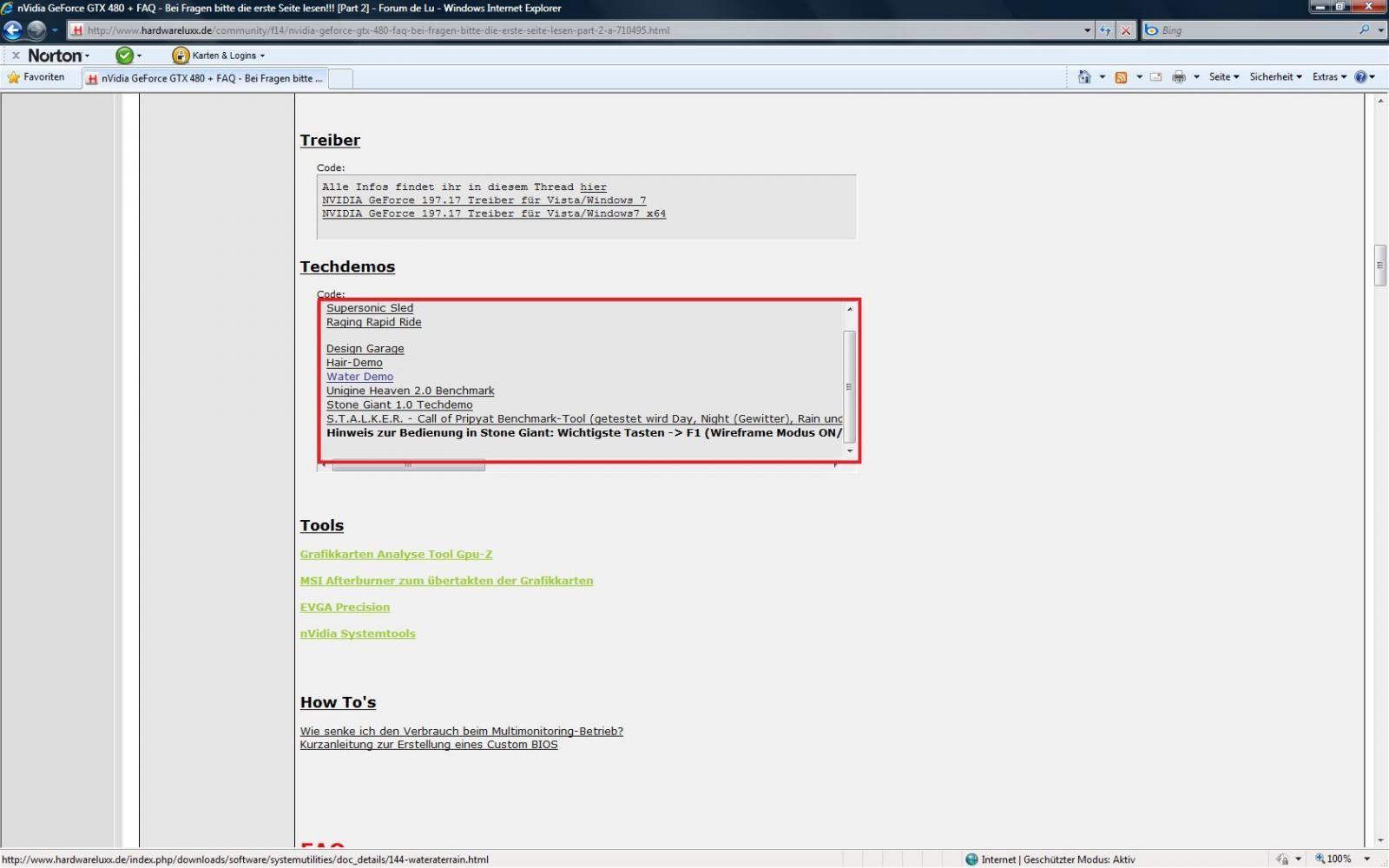
Task: Click the Techdemos box scroll-up arrow
Action: (x=849, y=308)
